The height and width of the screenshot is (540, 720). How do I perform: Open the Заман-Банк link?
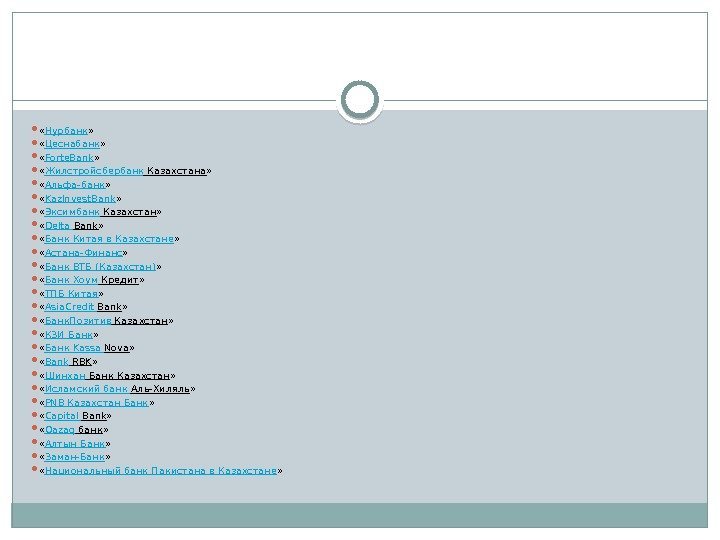(x=75, y=457)
